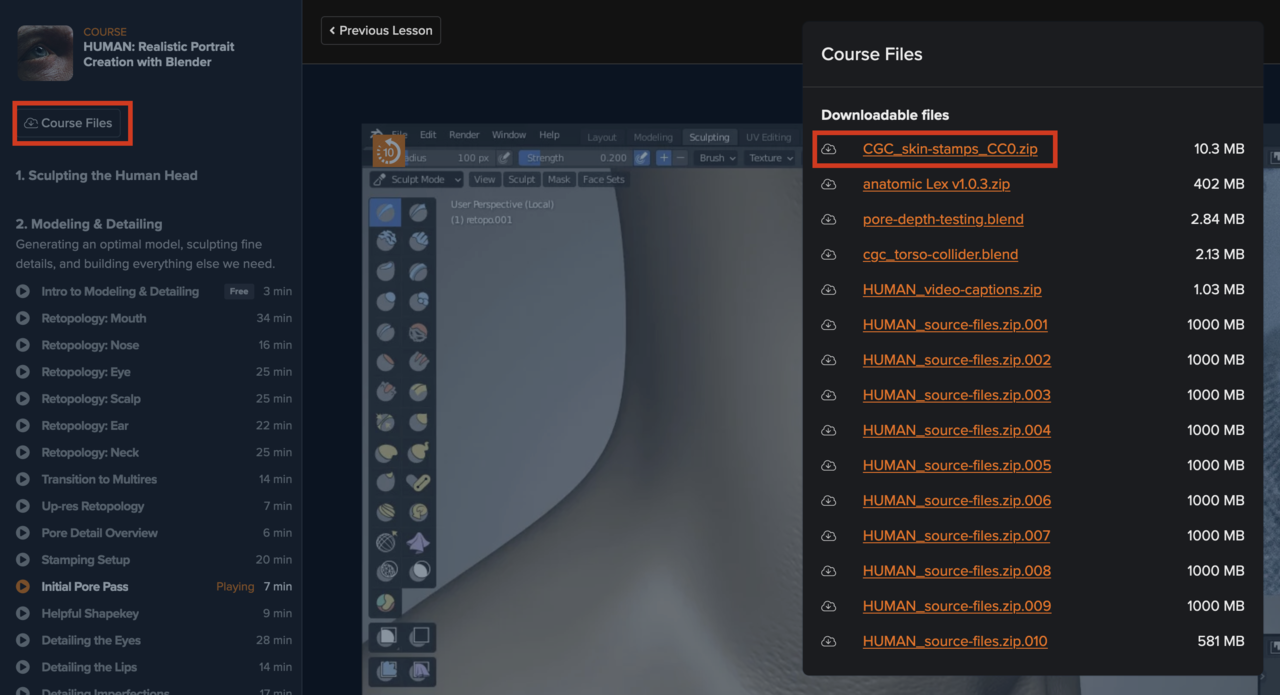Viewport: 1280px width, 695px height.
Task: Select the Draw Sharp brush
Action: point(418,212)
